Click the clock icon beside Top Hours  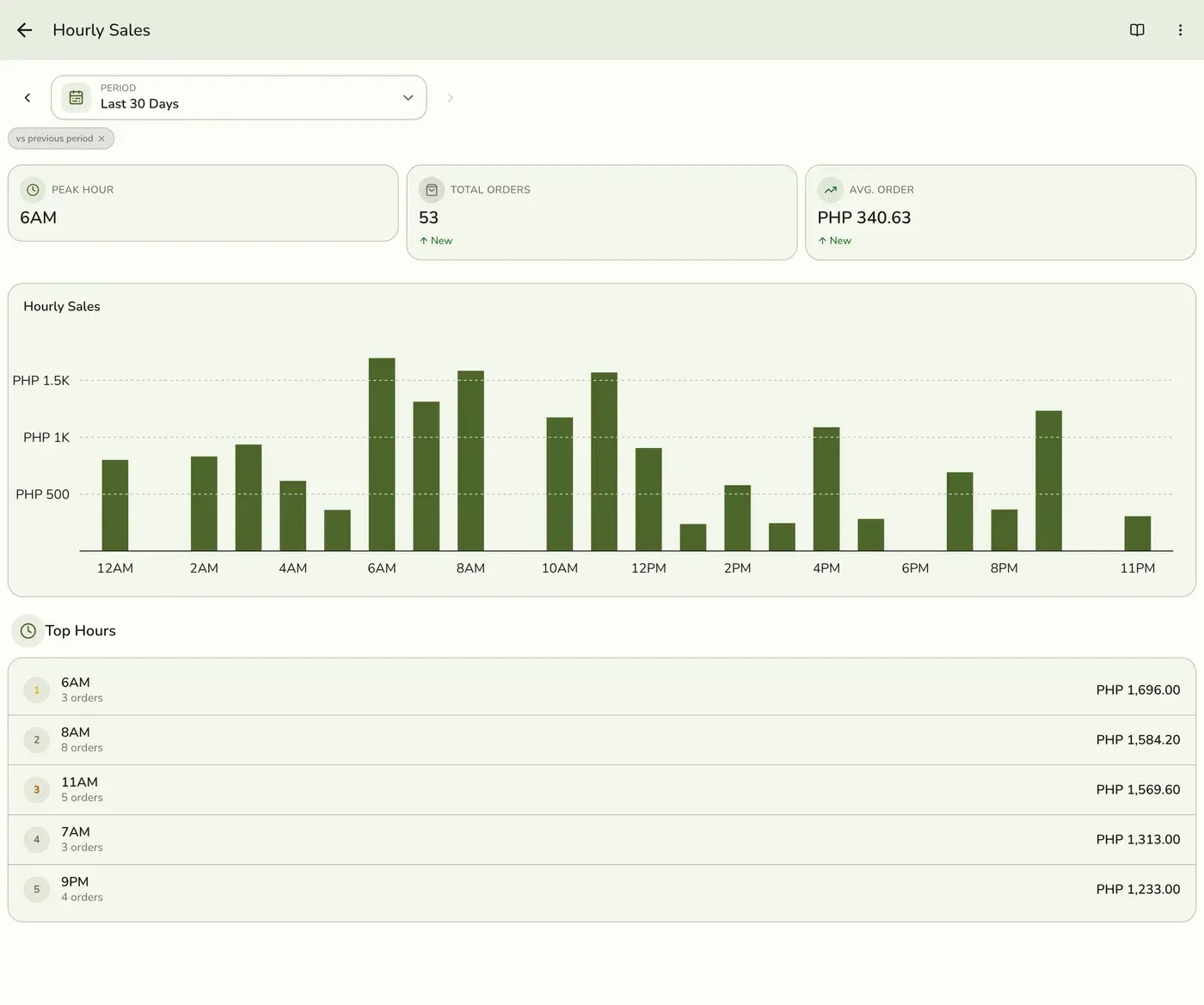pyautogui.click(x=28, y=631)
